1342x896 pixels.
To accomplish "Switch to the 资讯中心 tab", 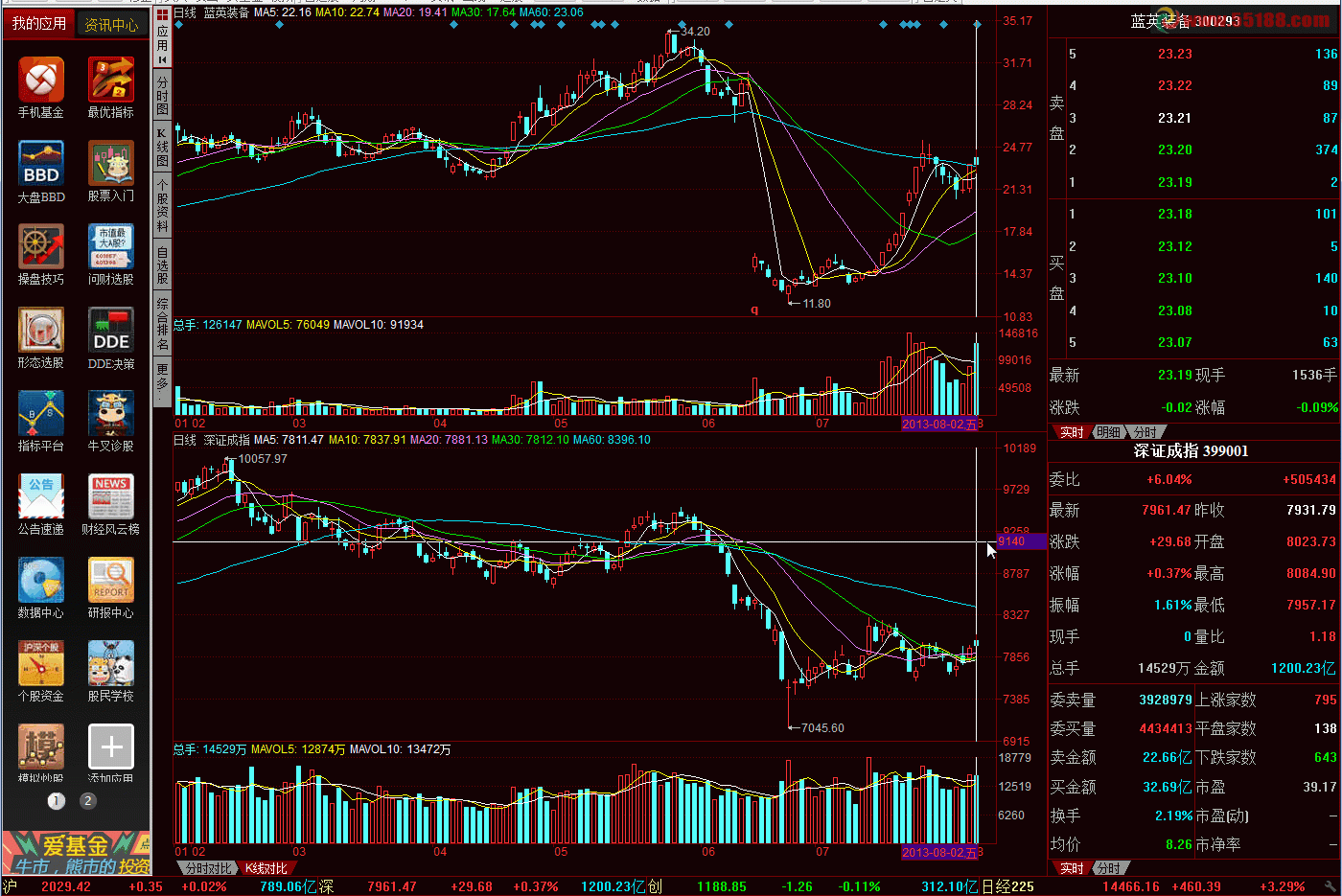I will pyautogui.click(x=111, y=24).
